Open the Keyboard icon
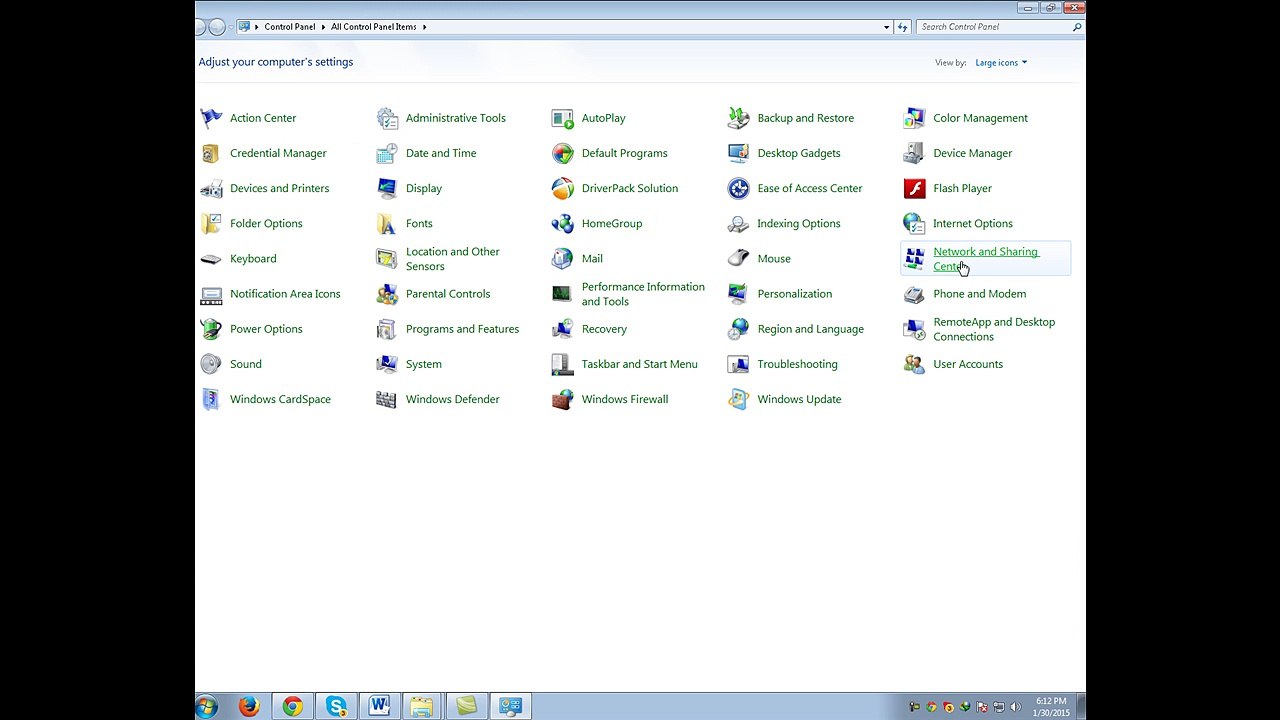Image resolution: width=1280 pixels, height=720 pixels. [x=211, y=258]
